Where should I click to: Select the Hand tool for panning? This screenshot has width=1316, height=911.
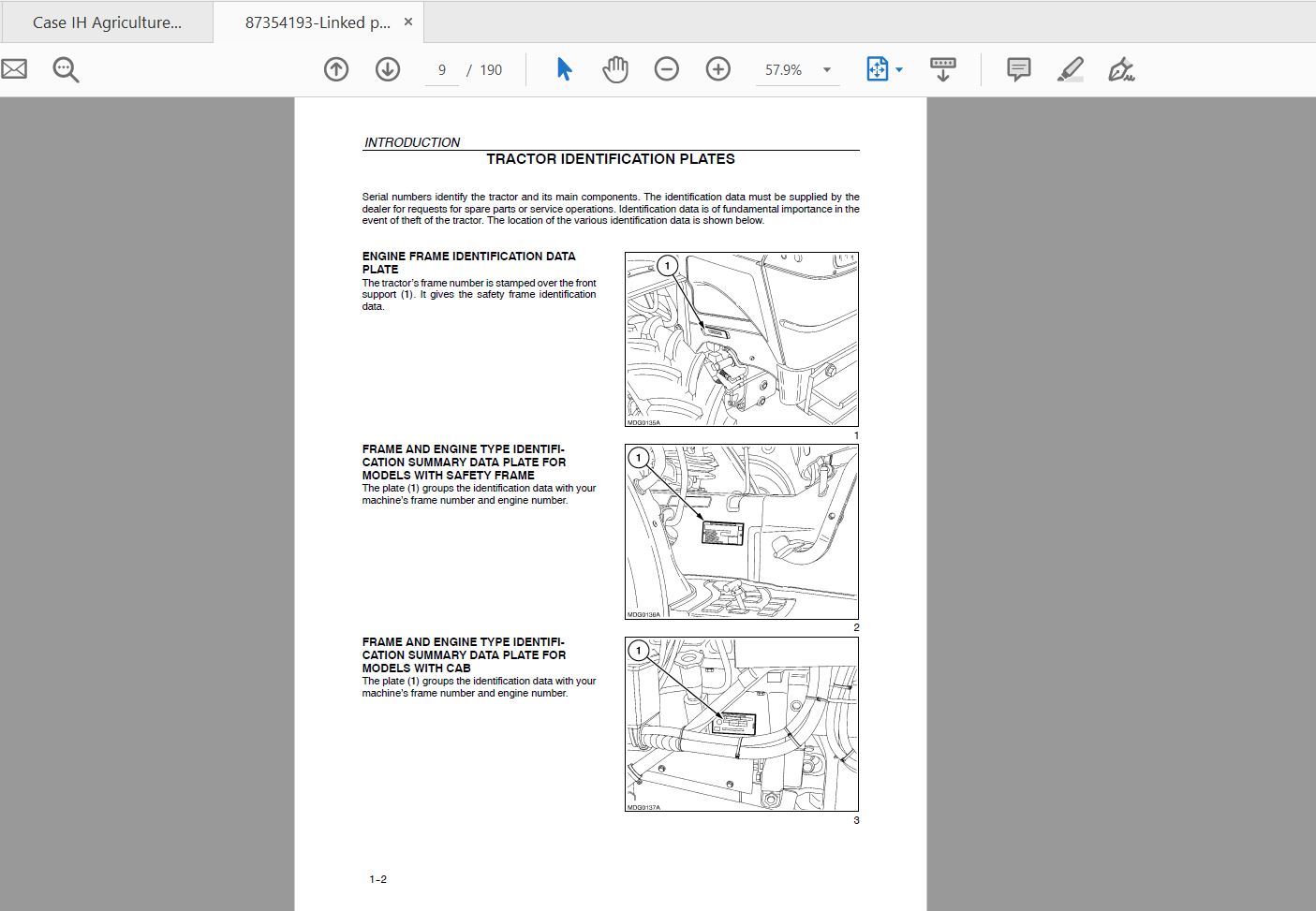click(x=614, y=68)
